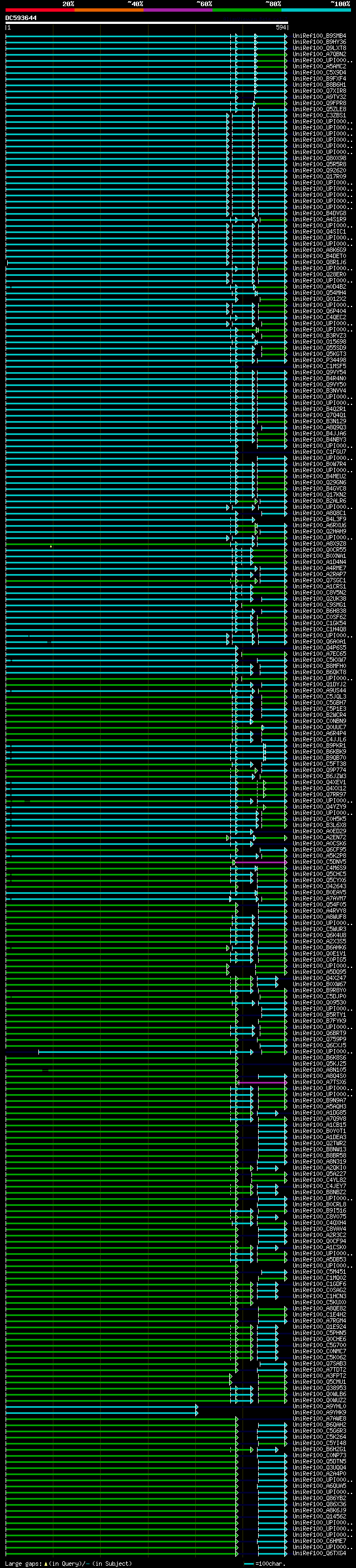
Task: Open hit UniRef100_B9SMB4
Action: point(319,36)
